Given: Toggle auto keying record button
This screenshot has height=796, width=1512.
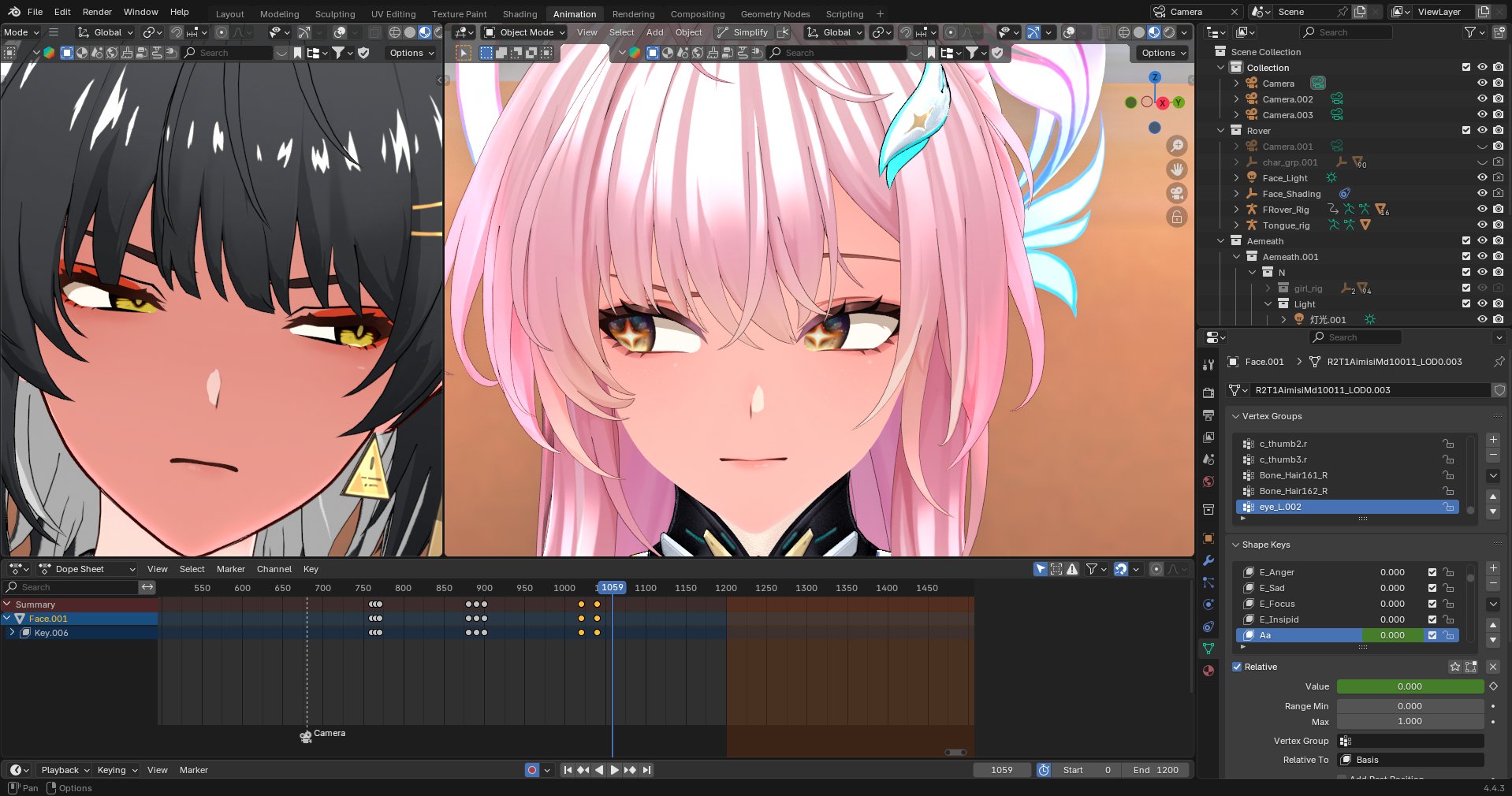Looking at the screenshot, I should pos(532,770).
